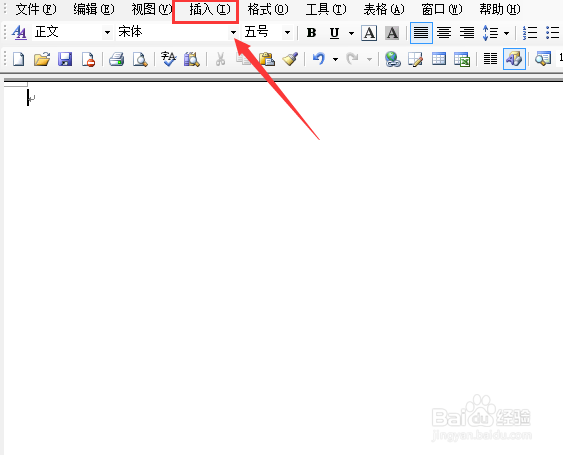Screen dimensions: 563x455
Task: Click Tables and Borders icon
Action: point(415,59)
